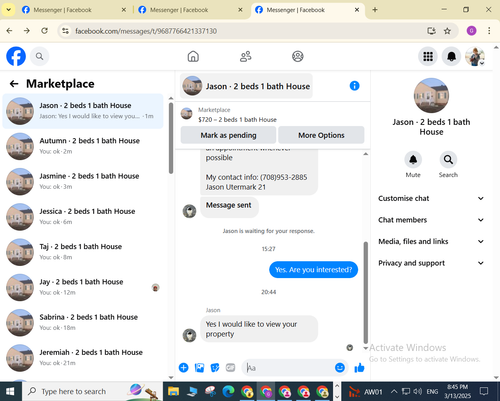Open a new browser tab
Viewport: 500px width, 401px height.
coord(375,10)
